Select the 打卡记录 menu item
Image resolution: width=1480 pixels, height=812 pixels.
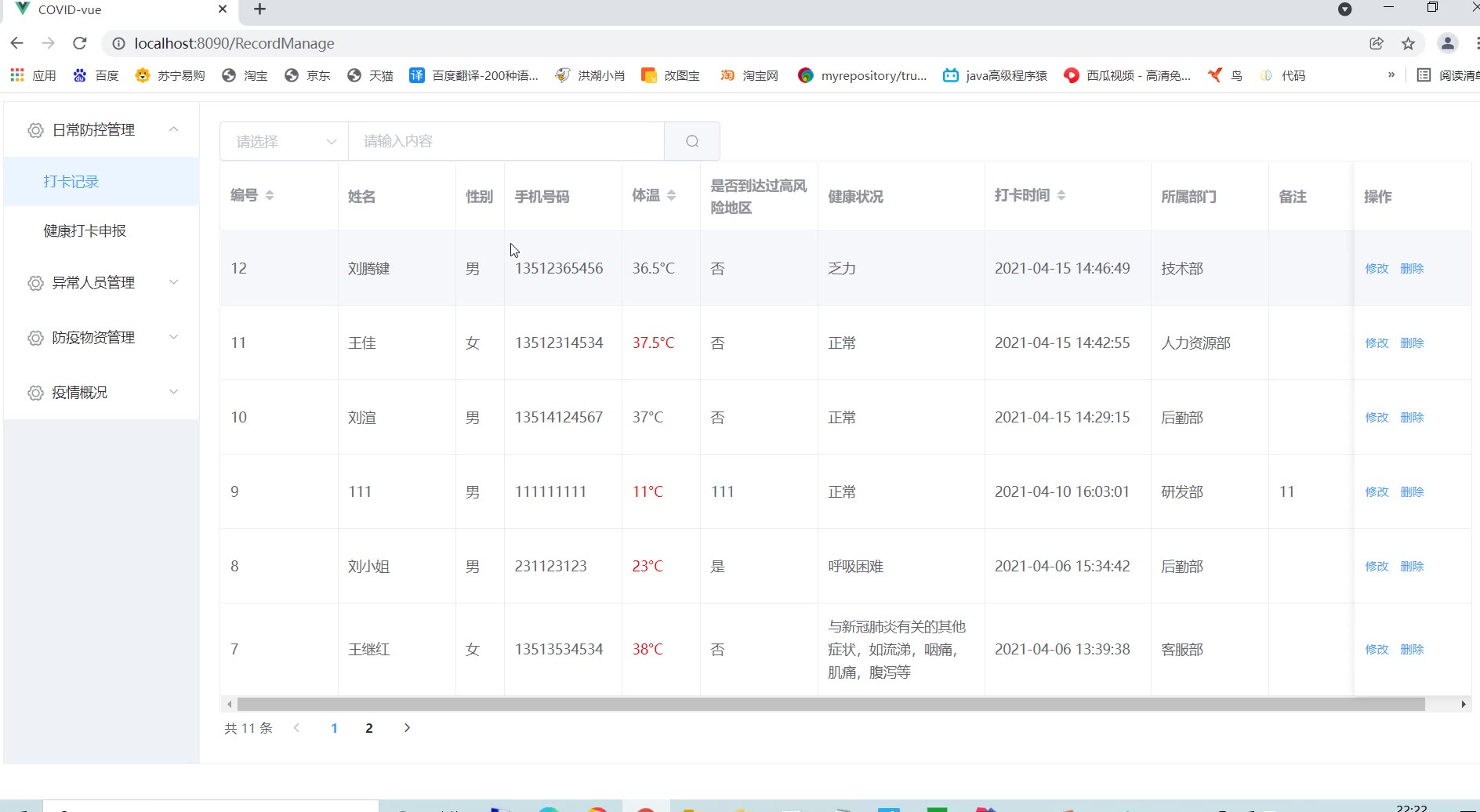tap(102, 181)
